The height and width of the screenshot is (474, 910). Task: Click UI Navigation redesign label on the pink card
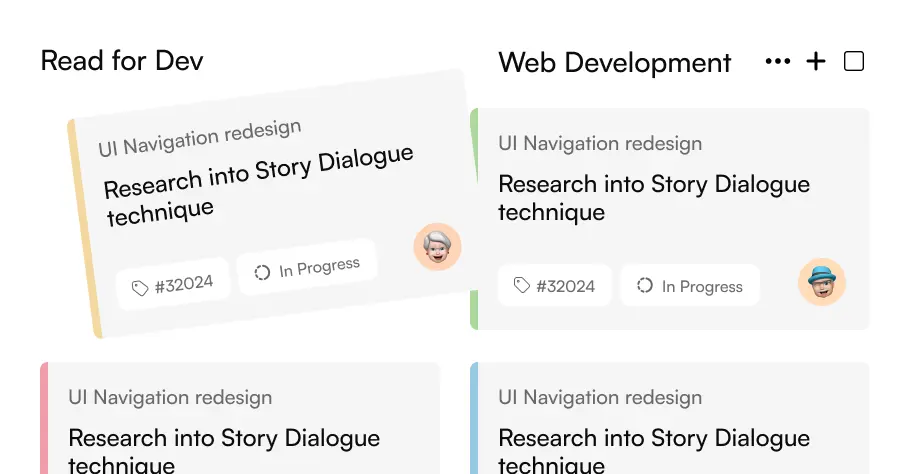pyautogui.click(x=170, y=397)
